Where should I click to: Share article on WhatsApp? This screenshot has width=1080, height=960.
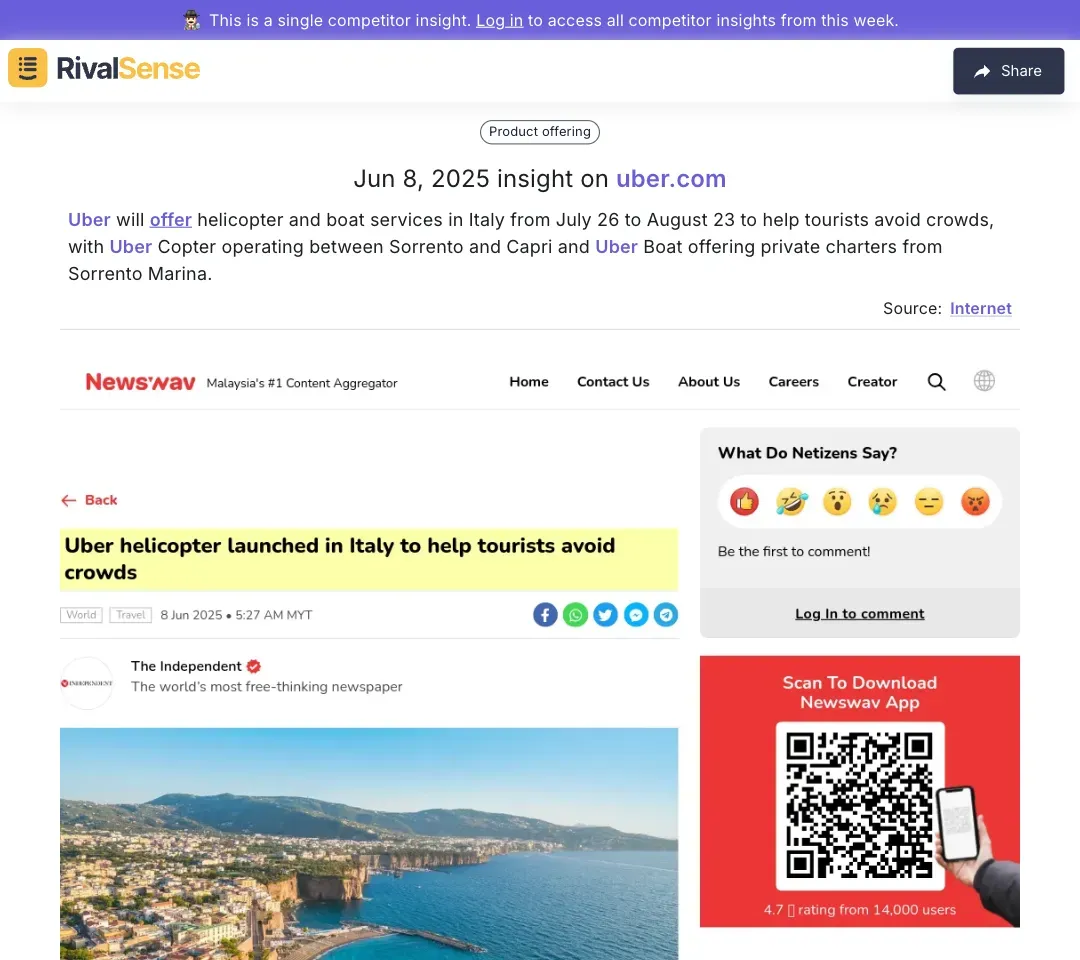click(x=575, y=614)
